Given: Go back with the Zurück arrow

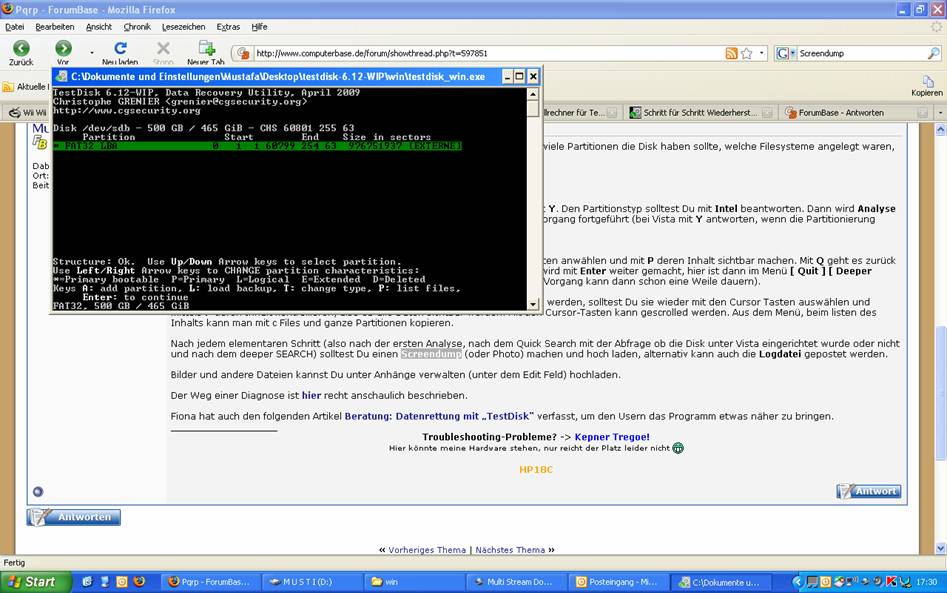Looking at the screenshot, I should point(21,49).
